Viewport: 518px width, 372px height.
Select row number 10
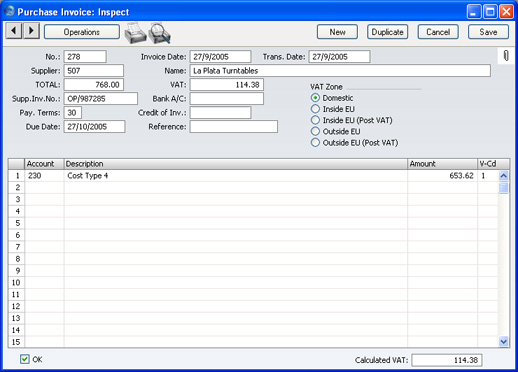point(17,283)
